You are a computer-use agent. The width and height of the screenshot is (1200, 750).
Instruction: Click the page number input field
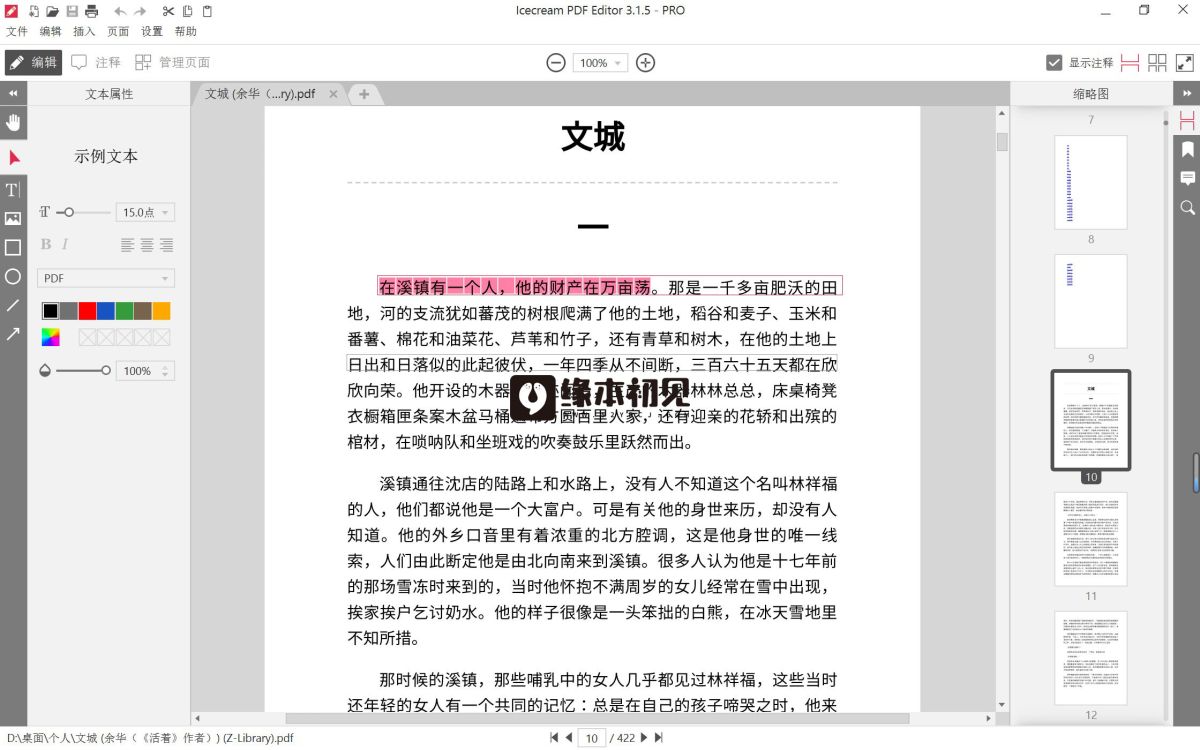point(591,738)
